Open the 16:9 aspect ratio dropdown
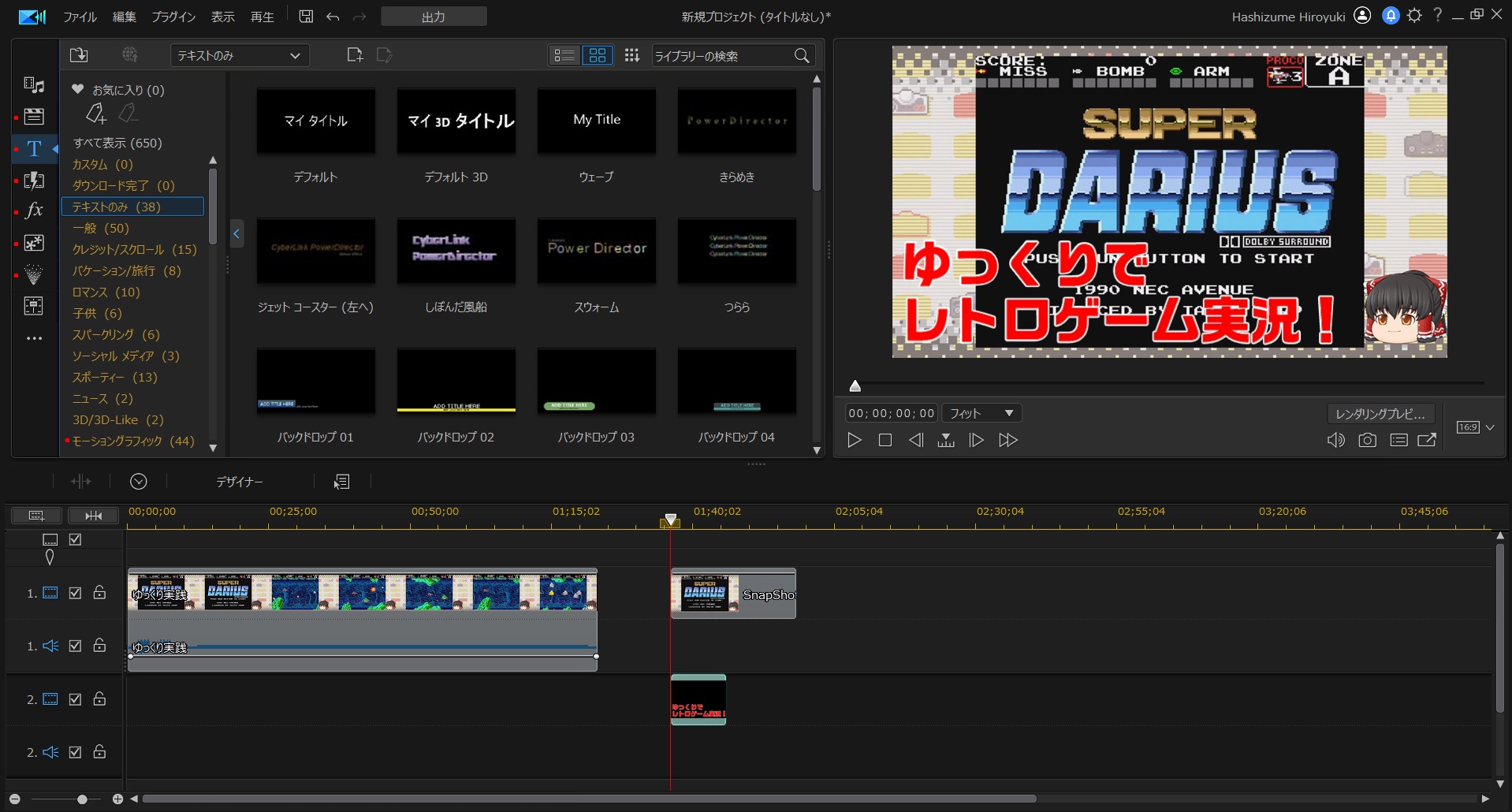This screenshot has height=812, width=1512. click(x=1475, y=427)
